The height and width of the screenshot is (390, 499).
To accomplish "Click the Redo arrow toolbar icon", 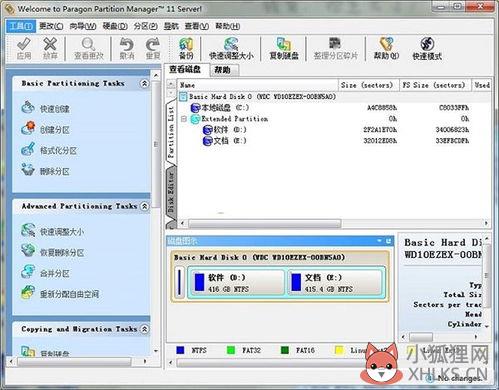I will (153, 44).
